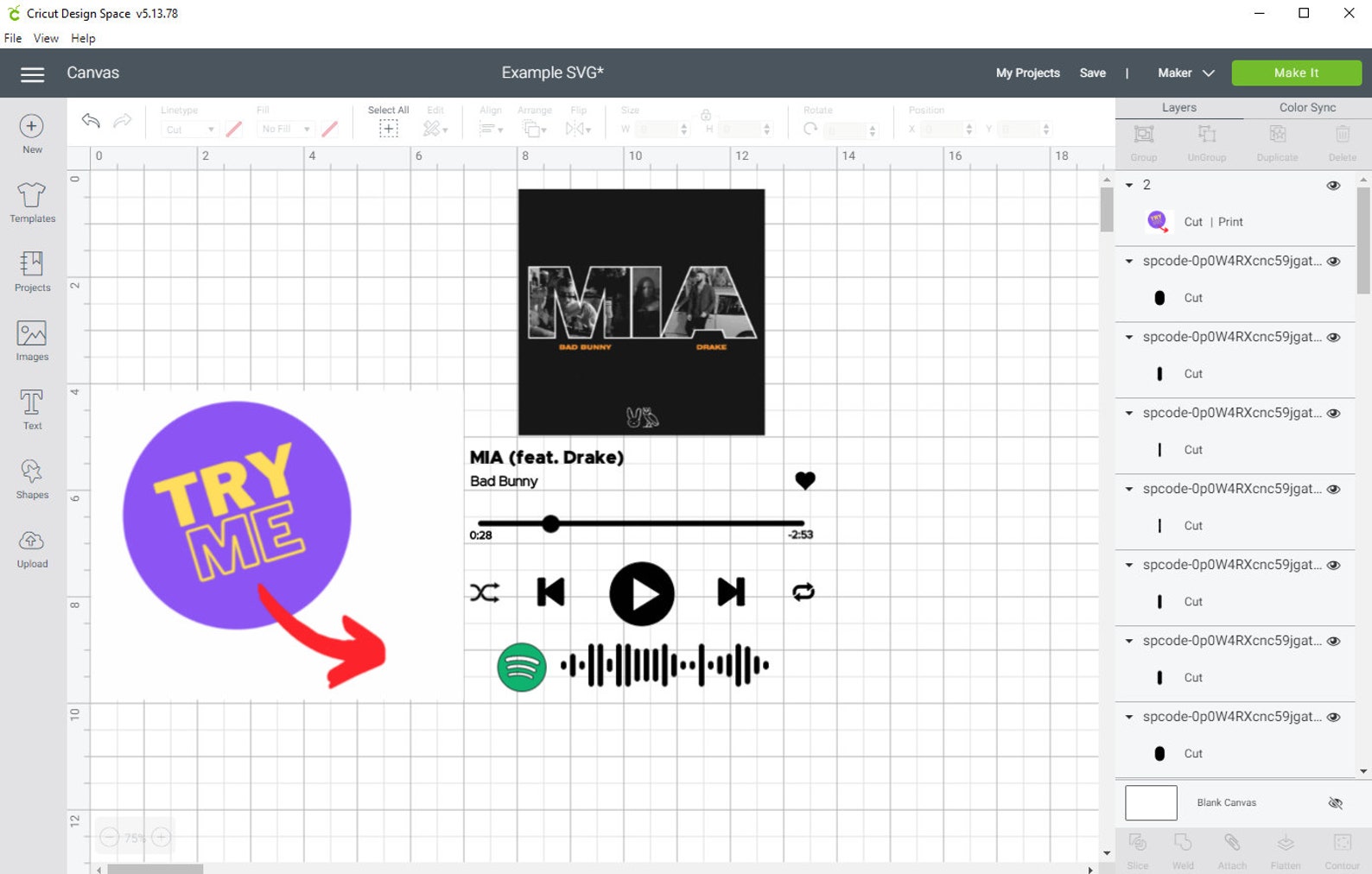Click the Duplicate layer icon
This screenshot has width=1372, height=874.
pos(1278,135)
